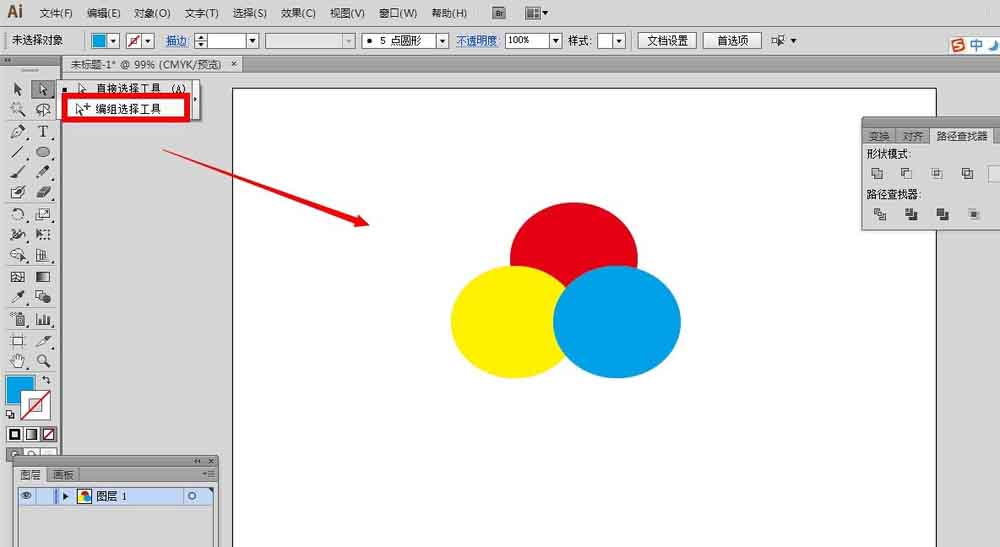Viewport: 1000px width, 547px height.
Task: Open stroke color dropdown in control bar
Action: pos(148,41)
